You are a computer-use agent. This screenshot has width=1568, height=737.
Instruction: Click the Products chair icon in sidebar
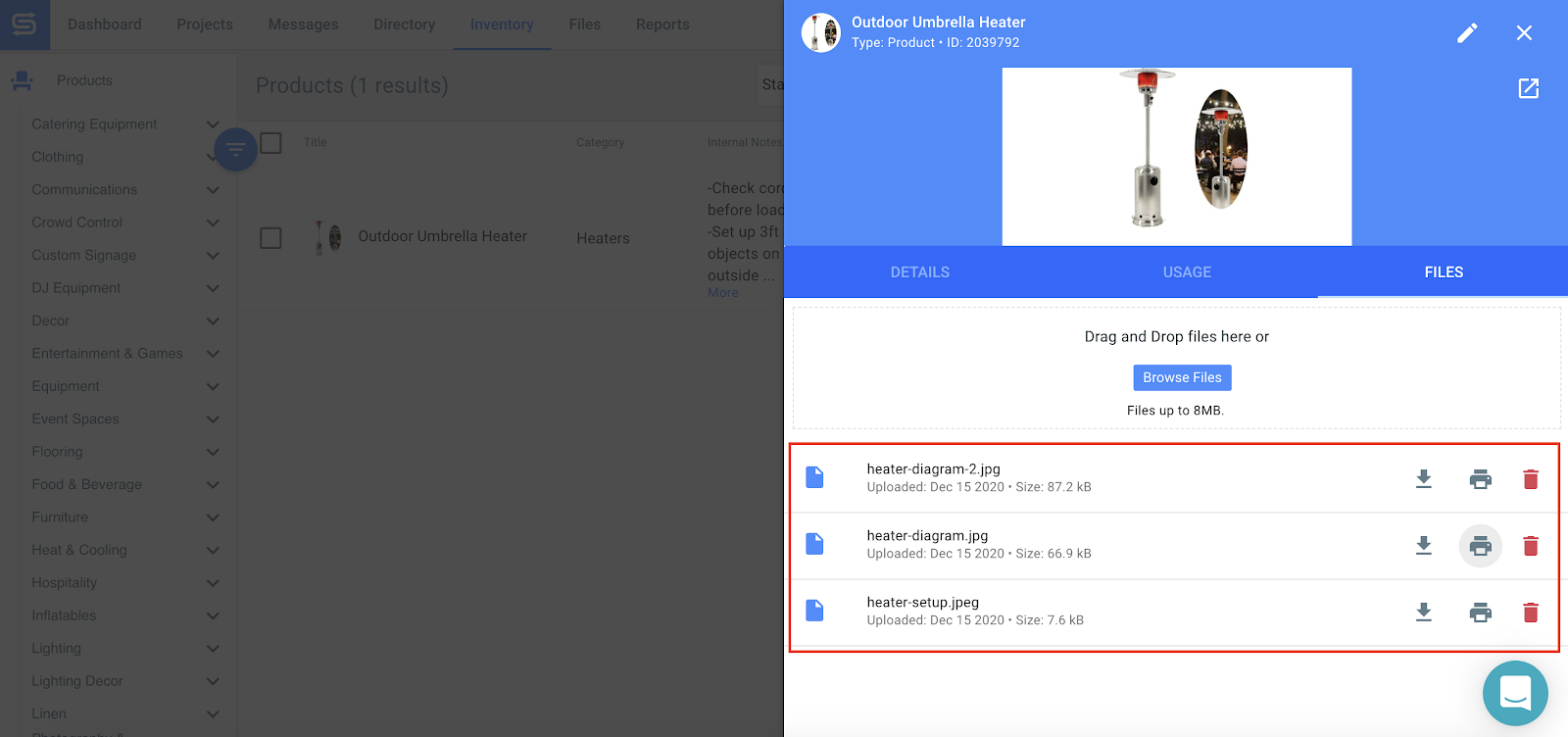pyautogui.click(x=22, y=81)
